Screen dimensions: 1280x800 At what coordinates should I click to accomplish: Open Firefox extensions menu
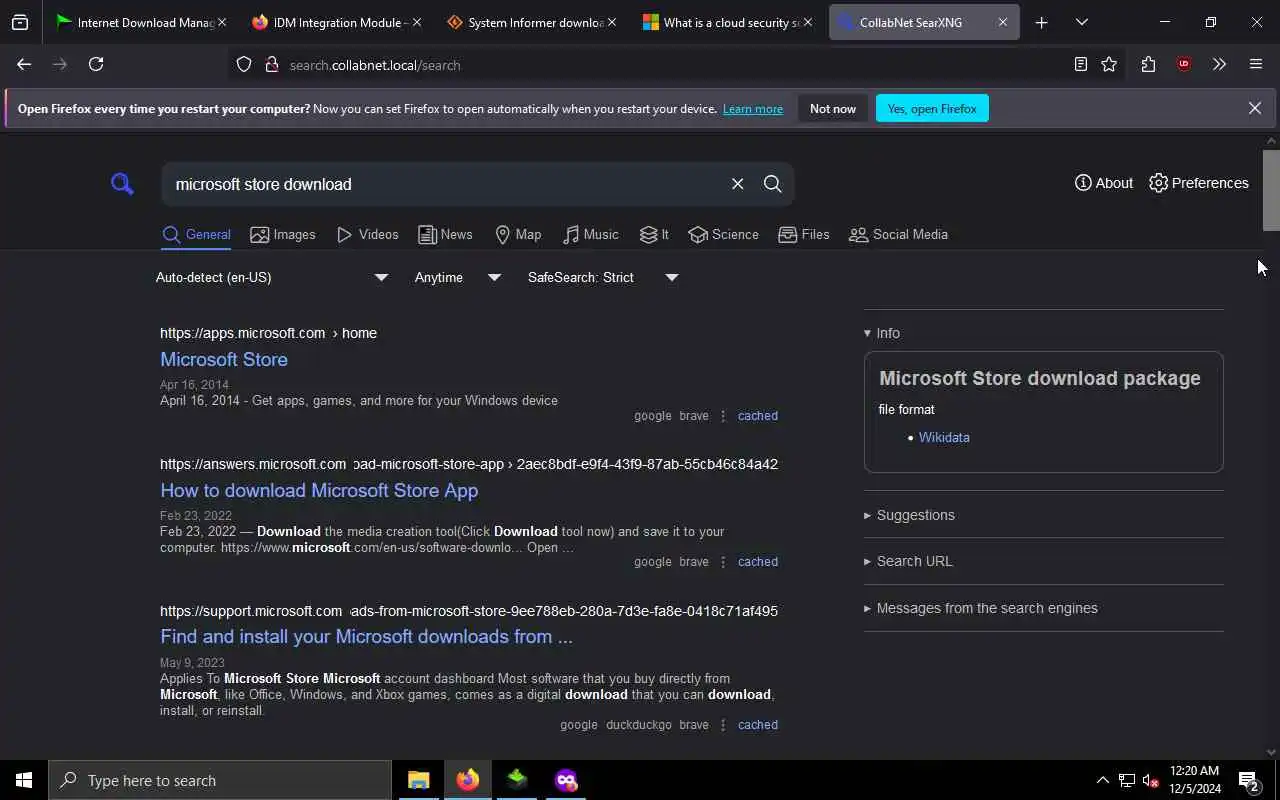point(1148,64)
